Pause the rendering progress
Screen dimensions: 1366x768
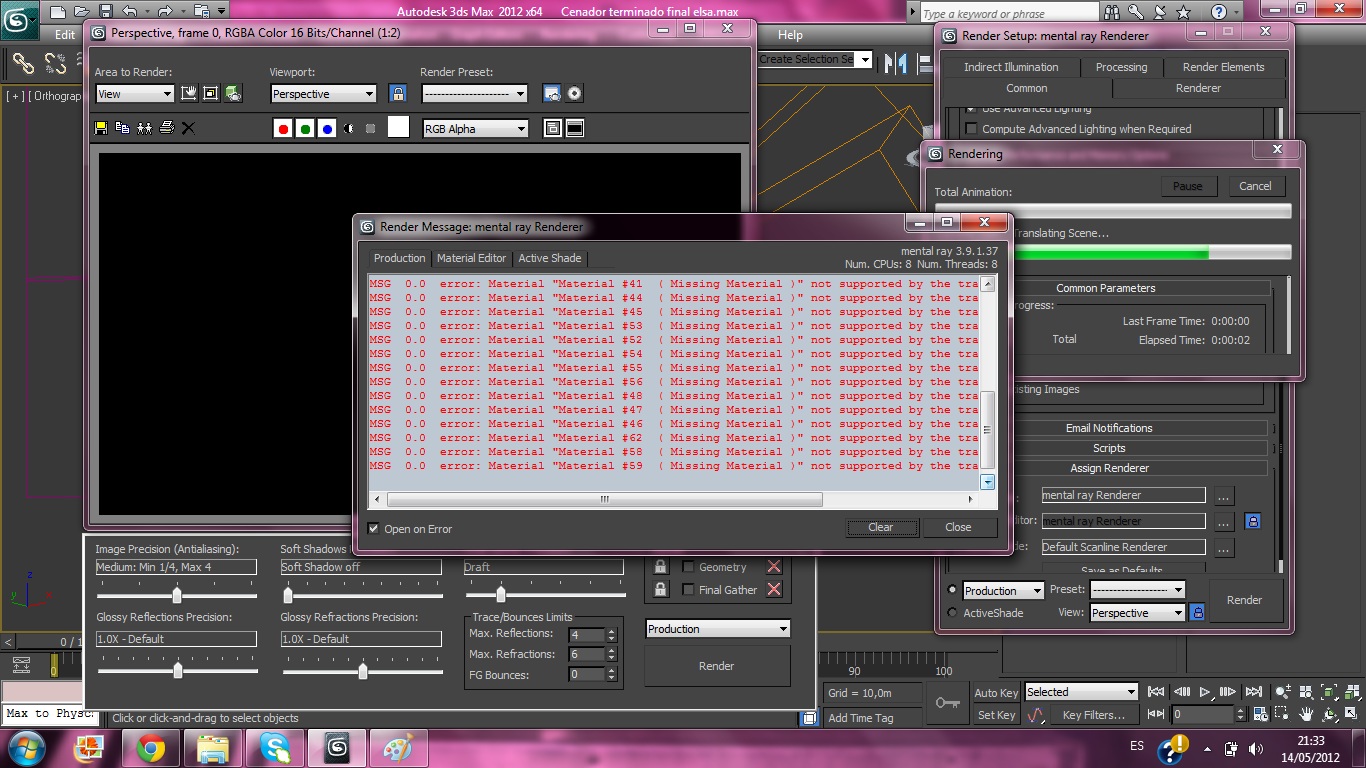(1188, 186)
